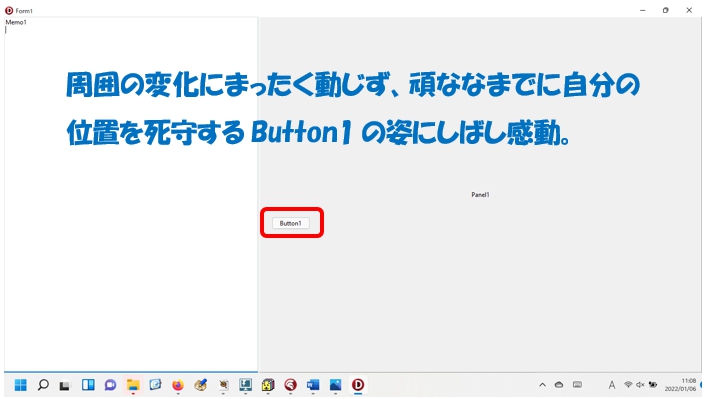Close the Form1 window
The image size is (705, 399).
[x=689, y=10]
